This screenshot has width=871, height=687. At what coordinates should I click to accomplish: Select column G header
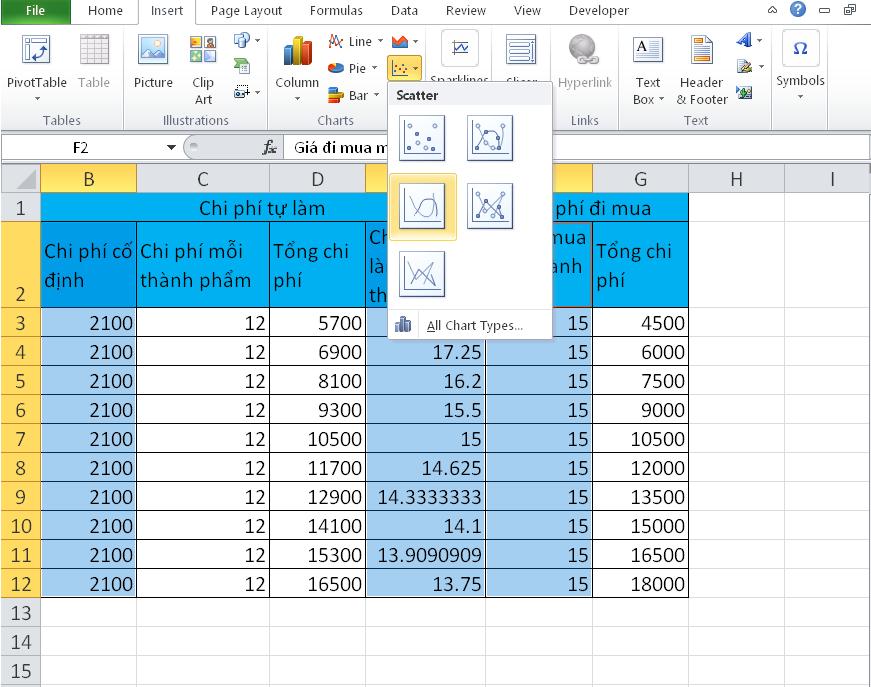click(640, 179)
